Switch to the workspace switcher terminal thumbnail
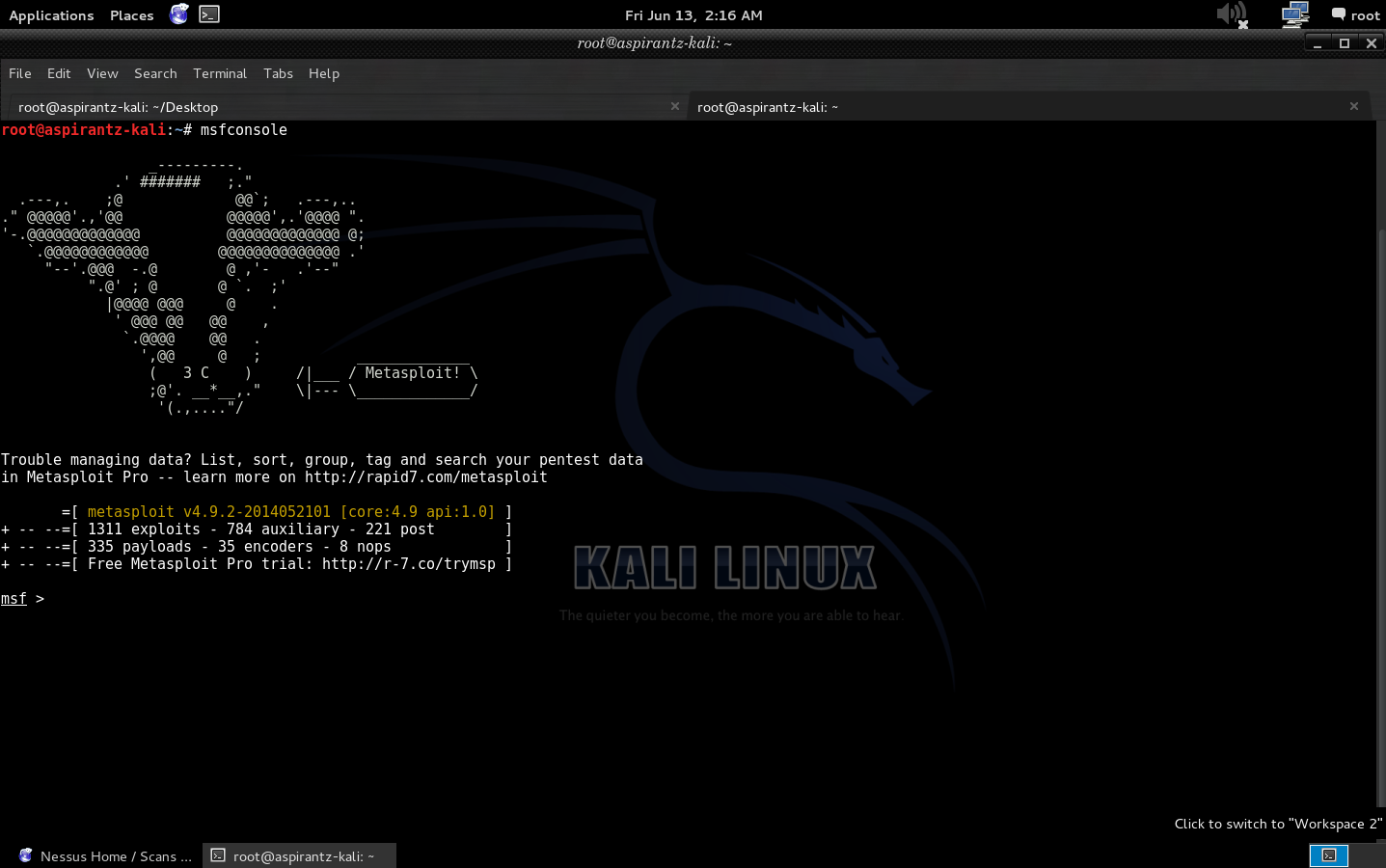Screen dimensions: 1386x868 1329,855
